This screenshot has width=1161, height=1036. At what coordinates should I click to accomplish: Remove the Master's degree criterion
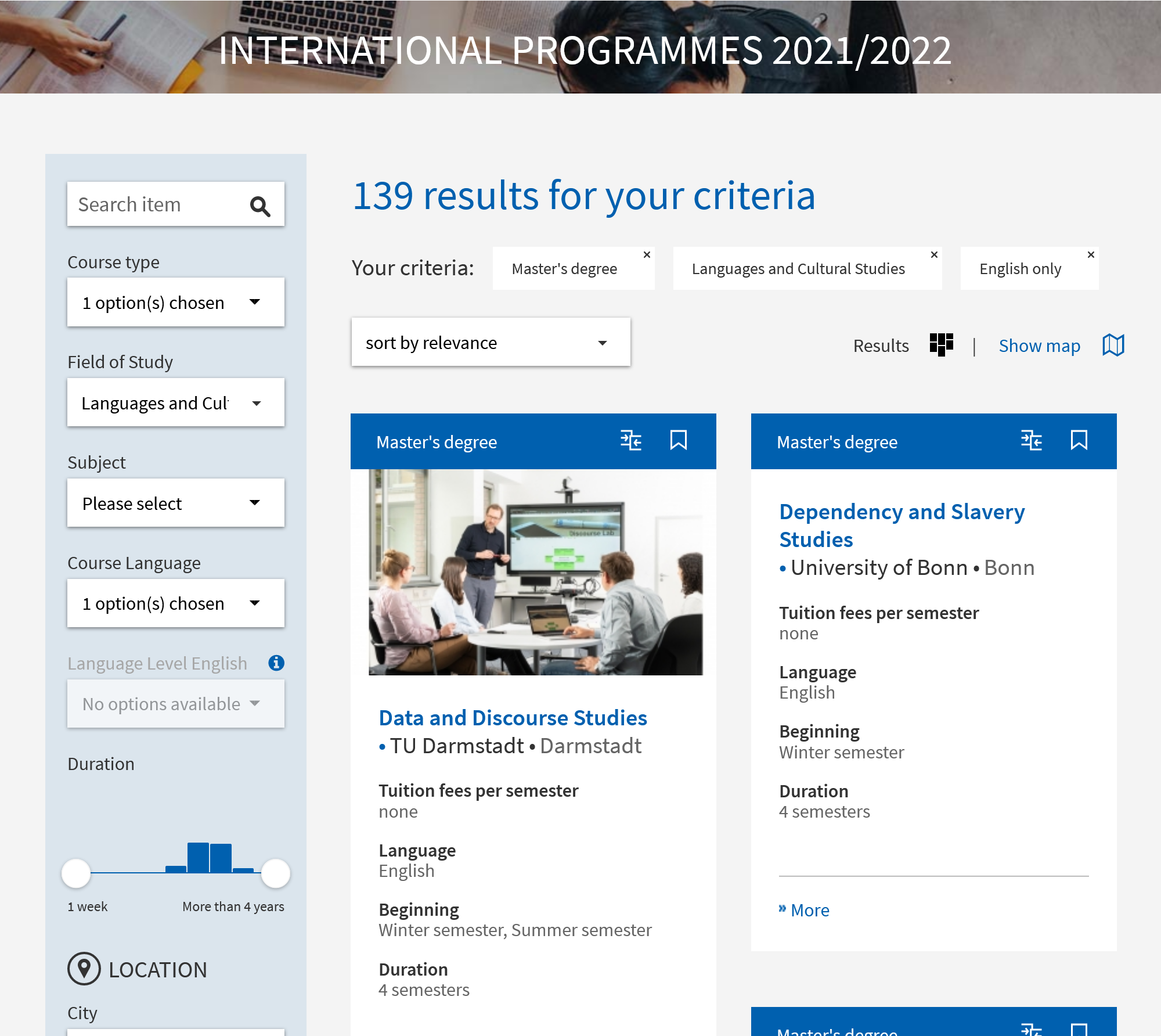647,255
